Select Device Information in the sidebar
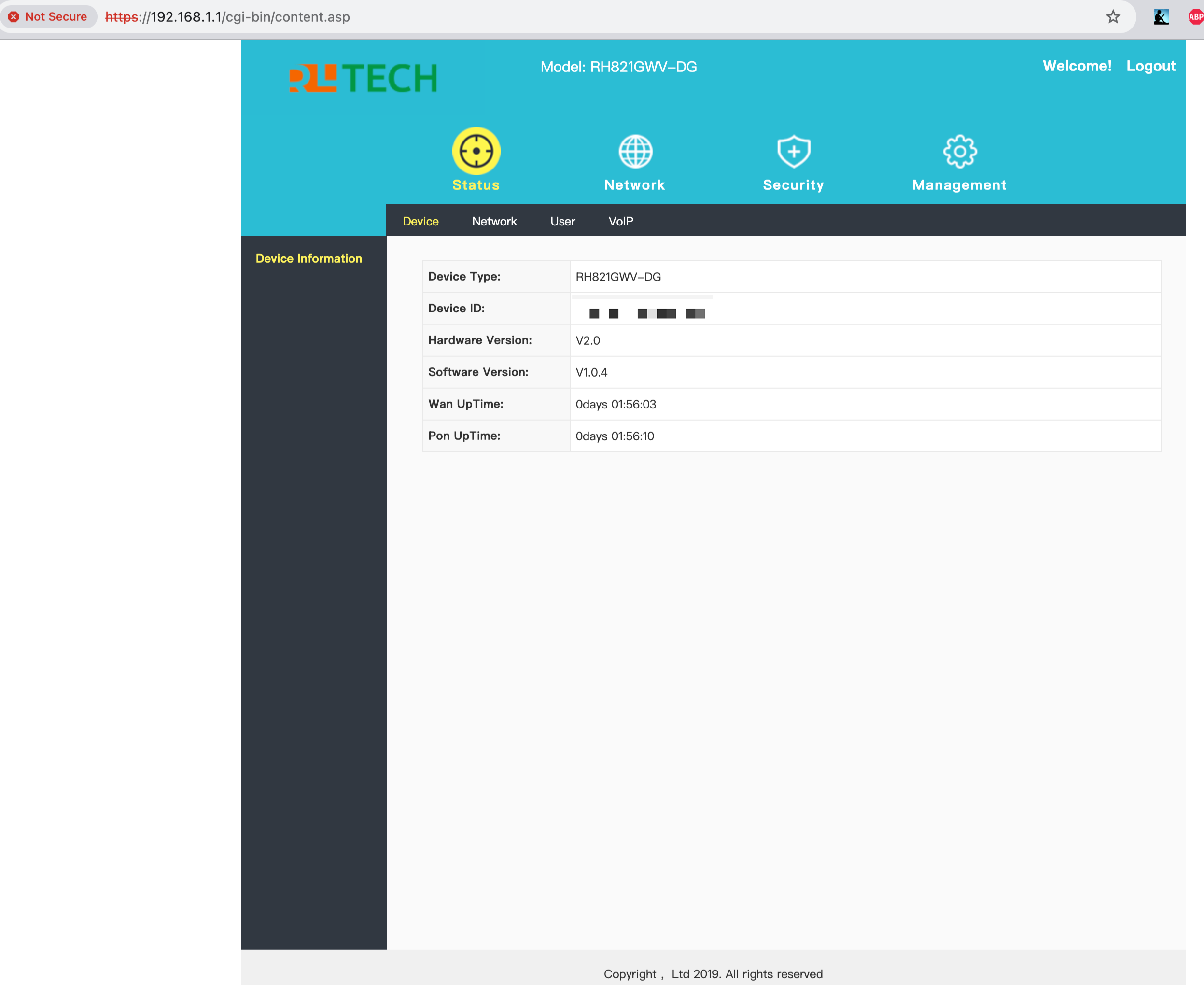The image size is (1204, 985). coord(308,258)
